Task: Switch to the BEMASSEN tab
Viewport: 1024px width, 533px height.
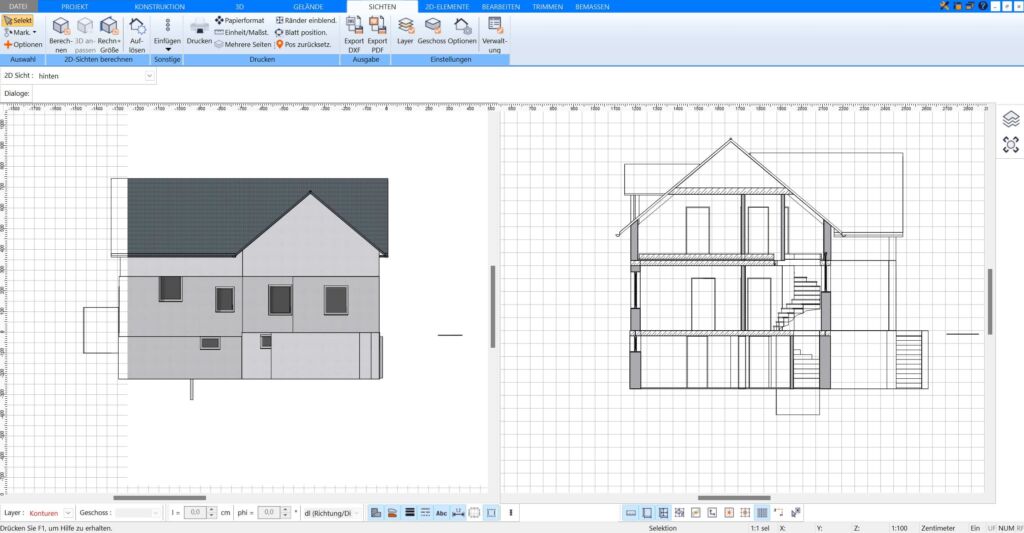Action: 592,7
